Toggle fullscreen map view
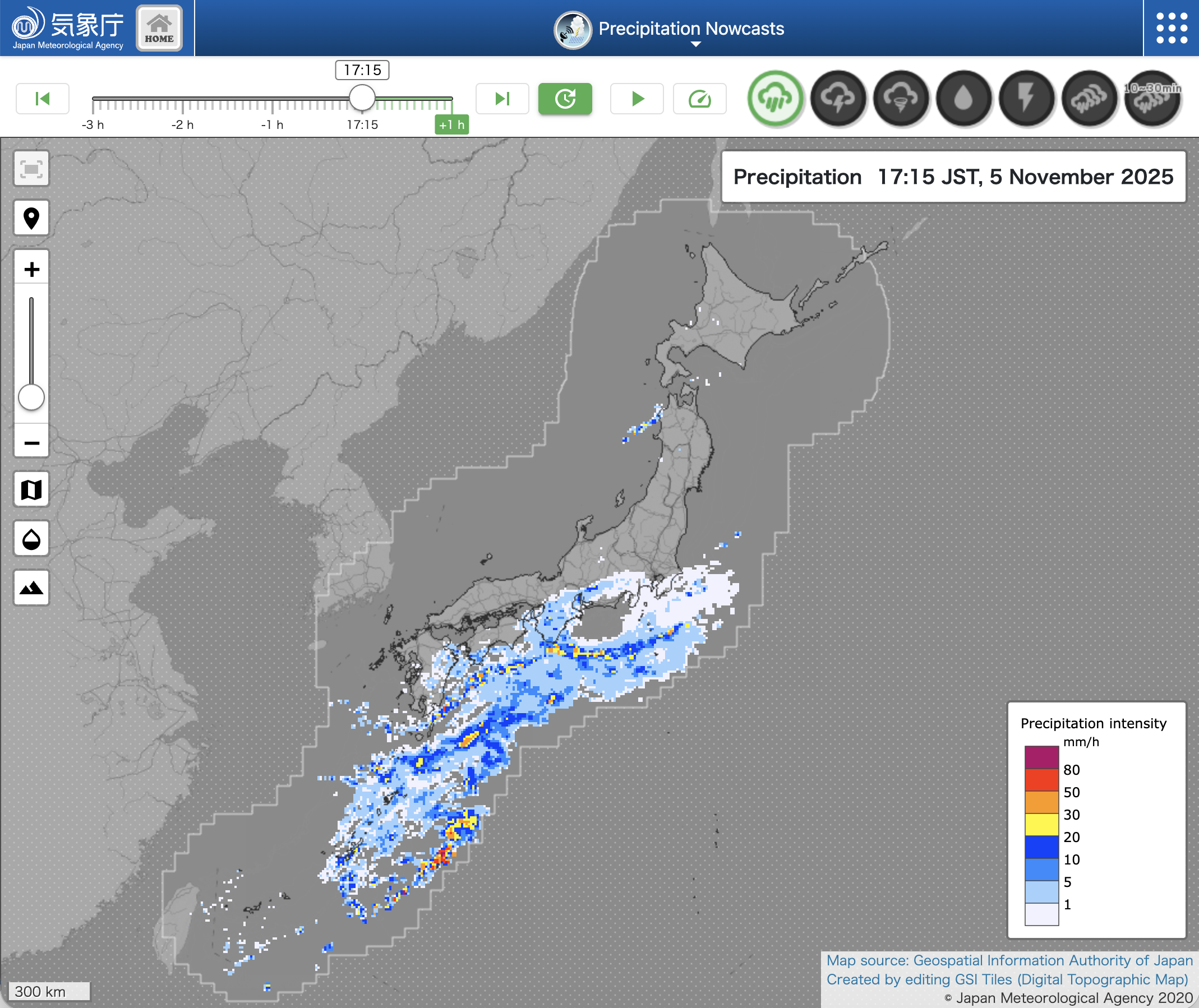Screen dimensions: 1199x1008 click(31, 169)
